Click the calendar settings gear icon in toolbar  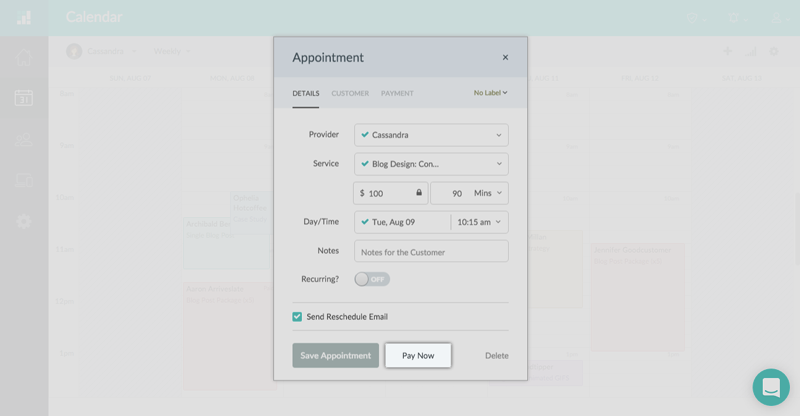774,51
